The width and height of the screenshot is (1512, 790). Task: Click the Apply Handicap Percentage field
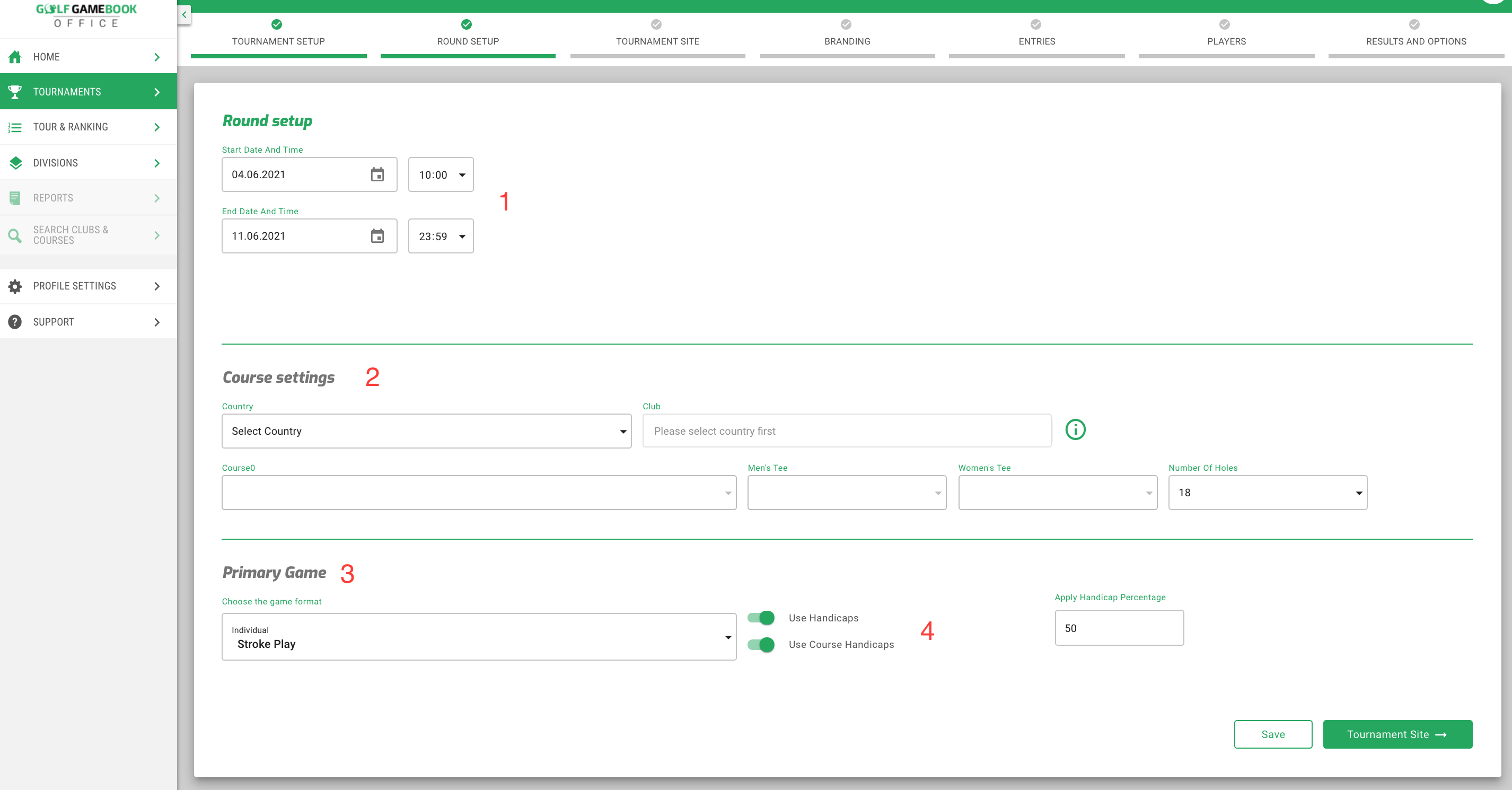tap(1119, 628)
